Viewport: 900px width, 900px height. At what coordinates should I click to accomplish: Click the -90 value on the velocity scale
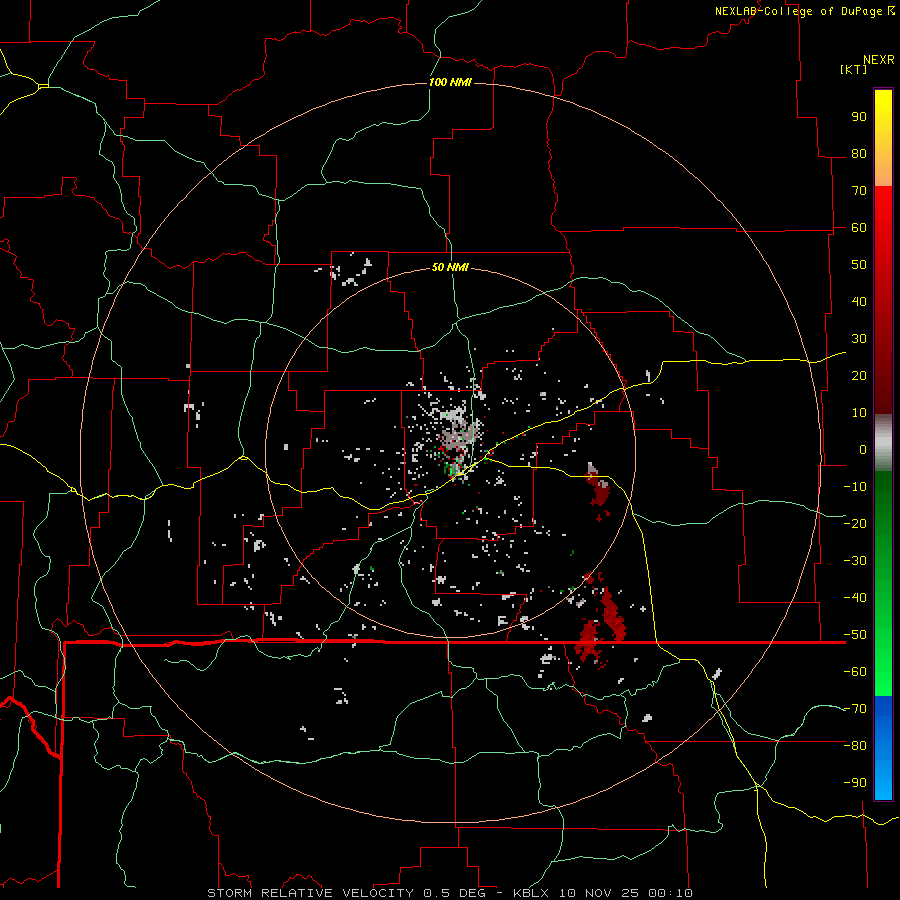click(855, 783)
